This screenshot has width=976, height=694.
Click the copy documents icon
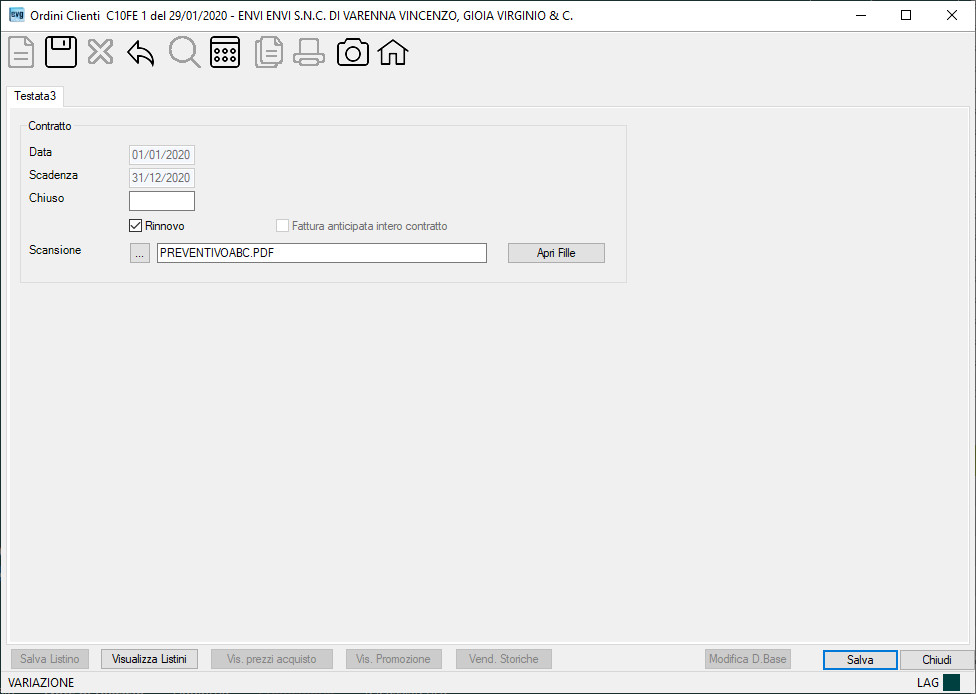tap(269, 52)
